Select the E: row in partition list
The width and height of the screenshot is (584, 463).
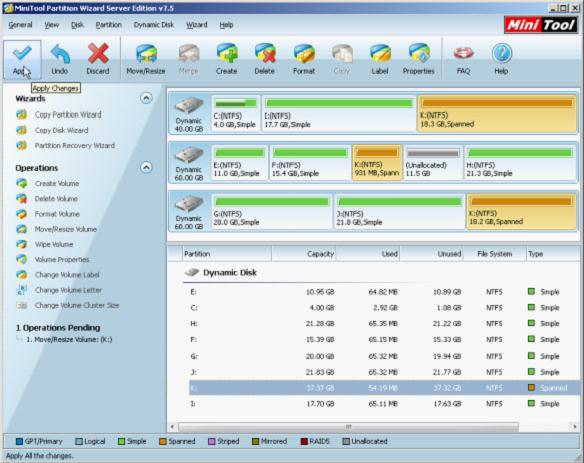[384, 292]
